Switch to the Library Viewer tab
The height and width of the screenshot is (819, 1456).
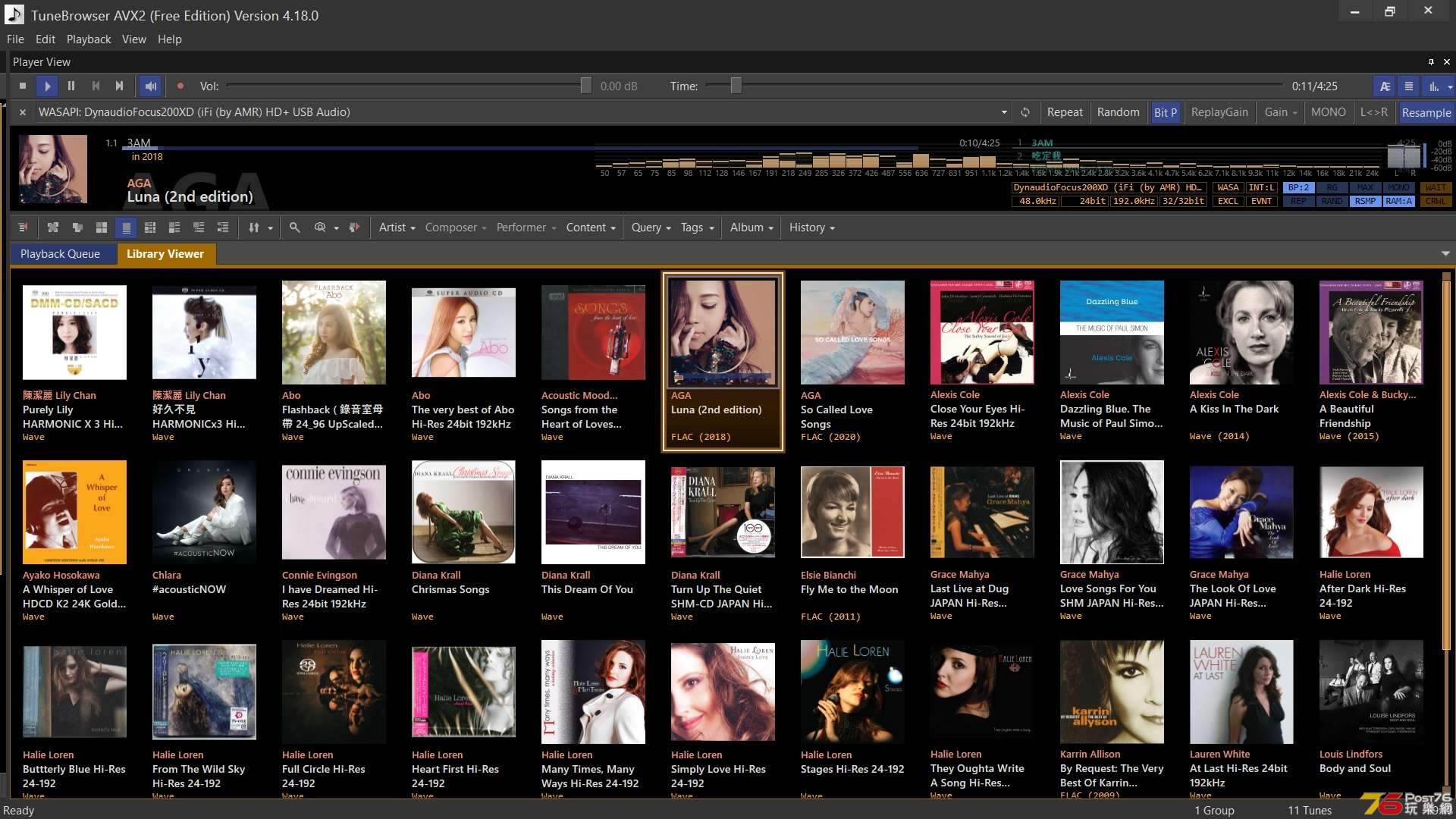165,254
